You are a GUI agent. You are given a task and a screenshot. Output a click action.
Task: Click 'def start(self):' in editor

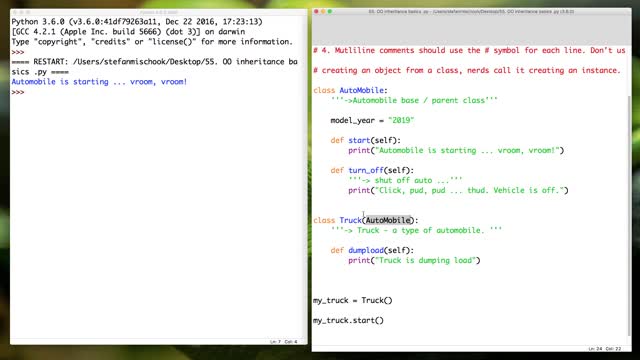coord(366,140)
